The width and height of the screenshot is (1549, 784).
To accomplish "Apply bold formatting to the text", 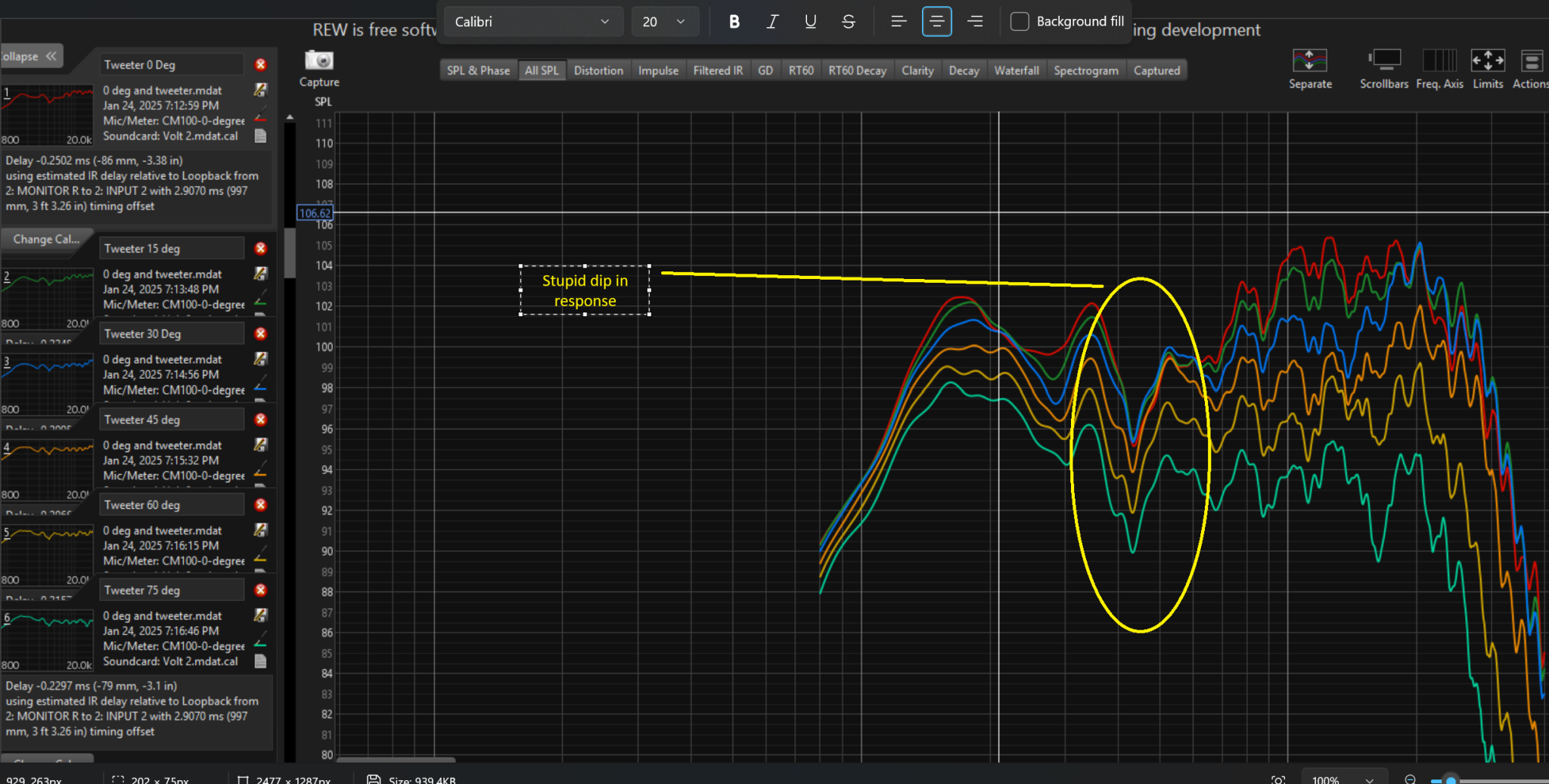I will point(734,22).
